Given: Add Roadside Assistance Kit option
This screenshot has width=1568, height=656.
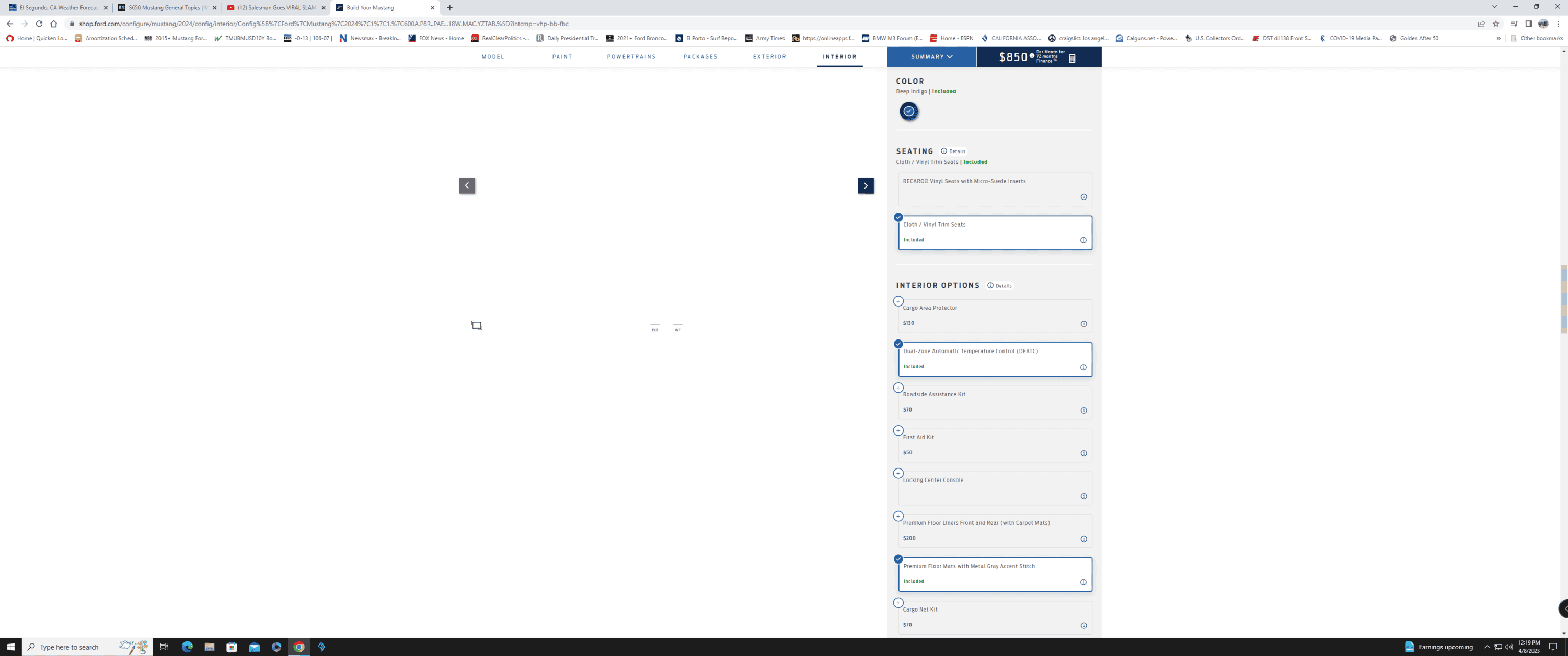Looking at the screenshot, I should pos(898,388).
